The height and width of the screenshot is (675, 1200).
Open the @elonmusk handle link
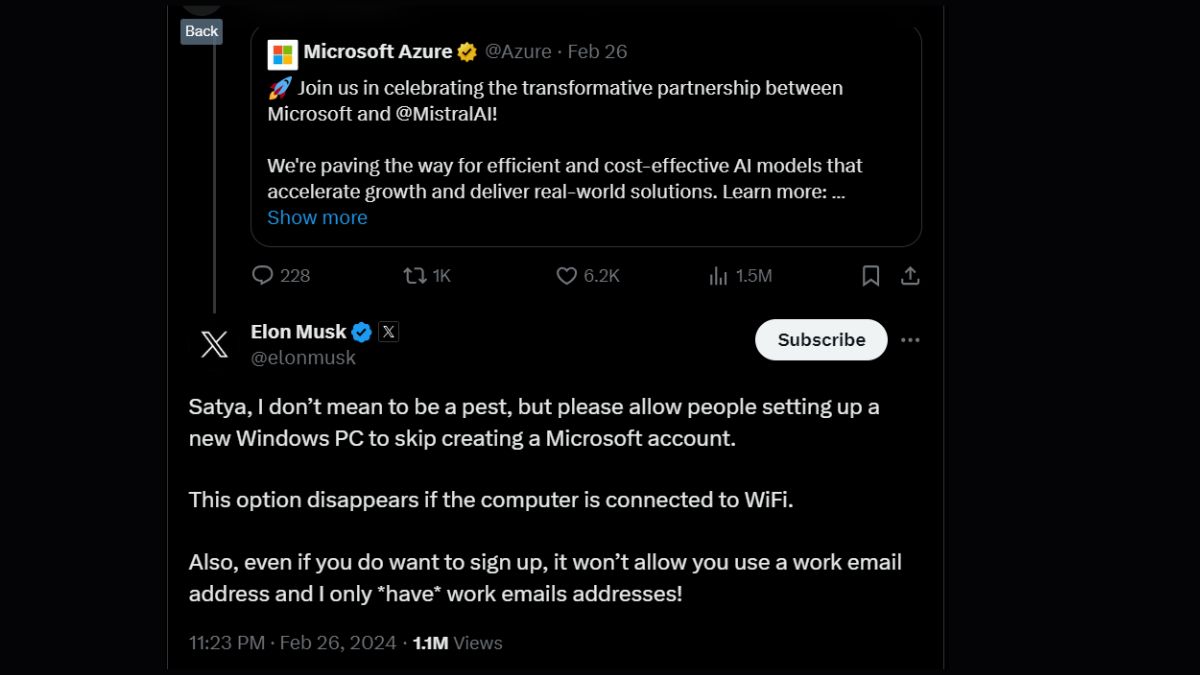pyautogui.click(x=303, y=357)
